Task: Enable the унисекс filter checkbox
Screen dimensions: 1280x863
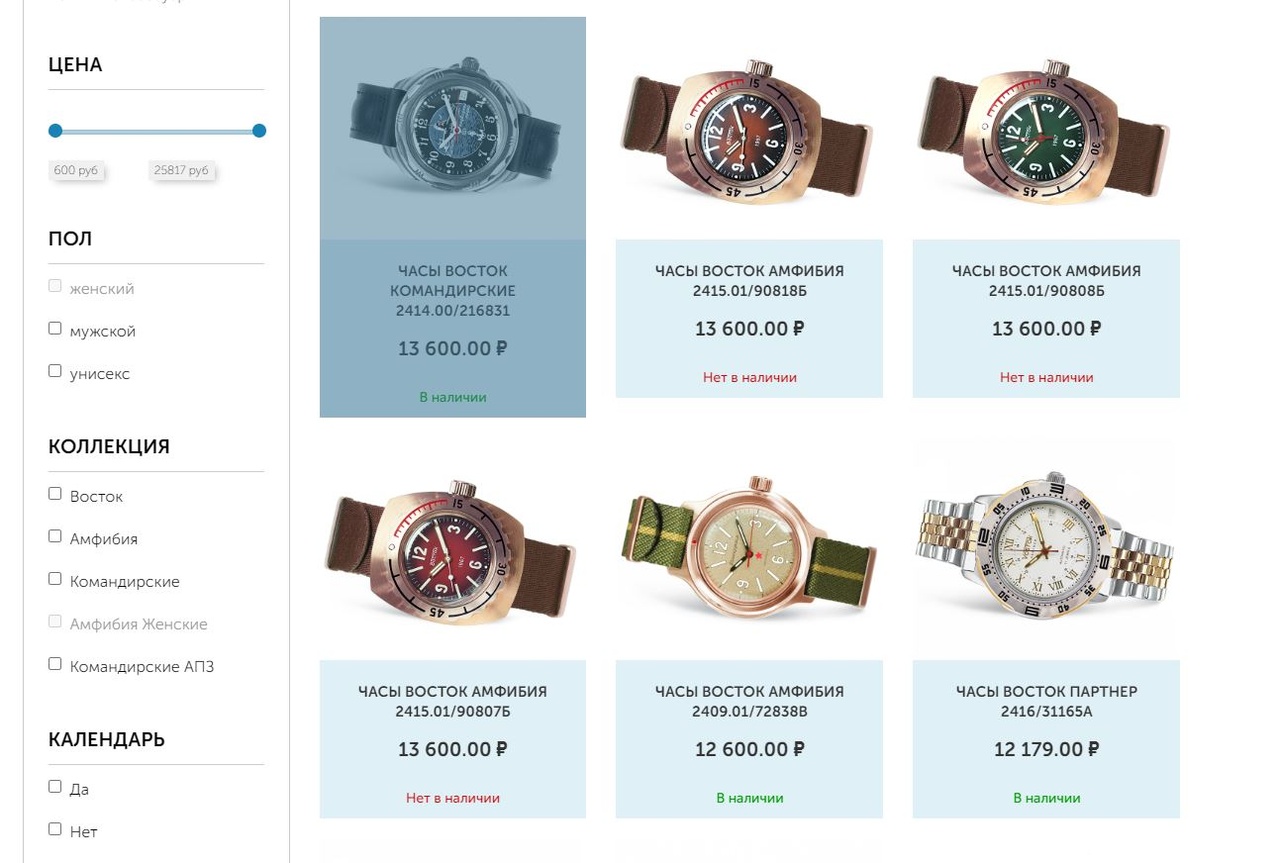Action: coord(55,371)
